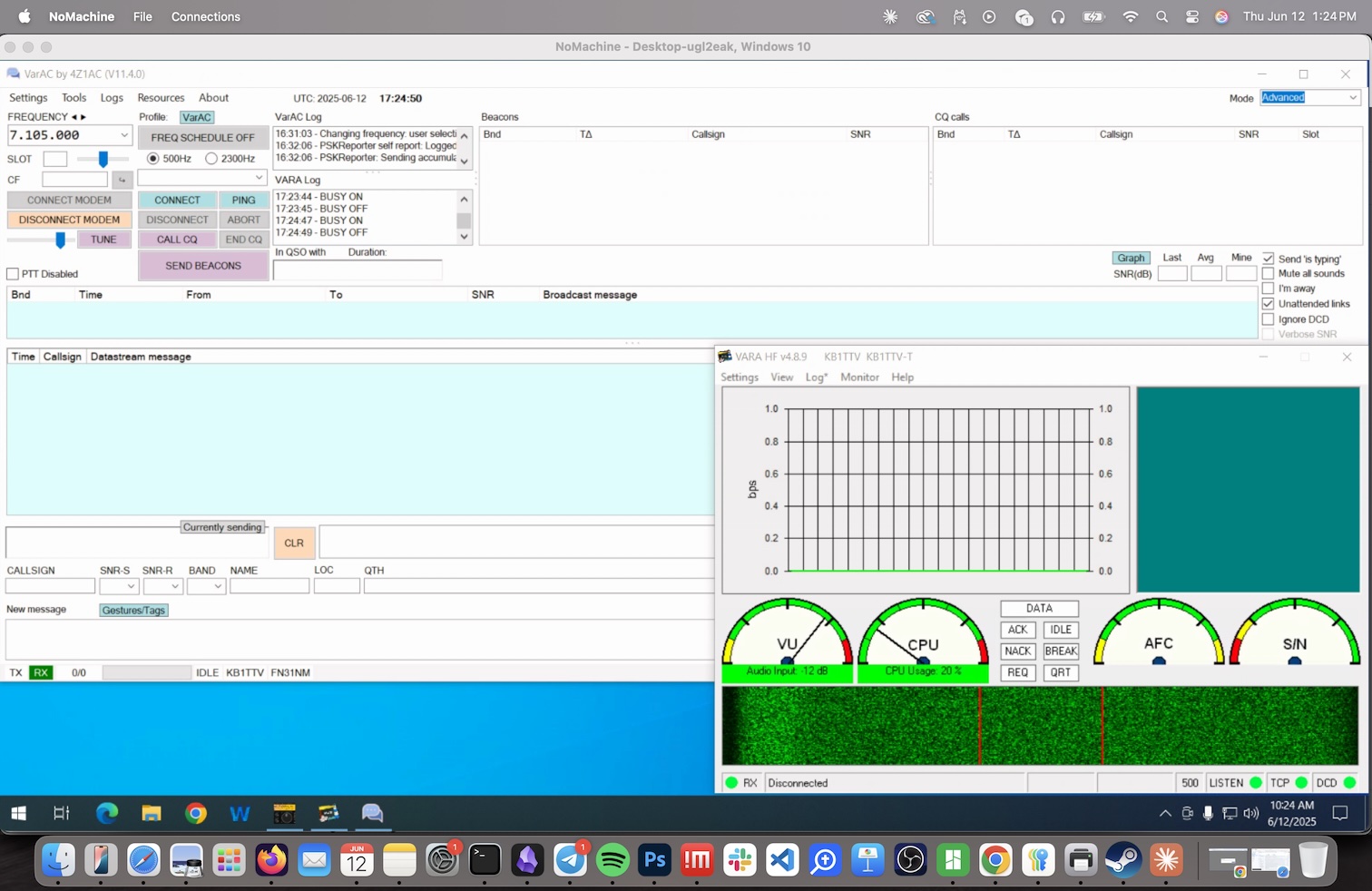The width and height of the screenshot is (1372, 891).
Task: Open Steam from the macOS Dock
Action: point(1123,859)
